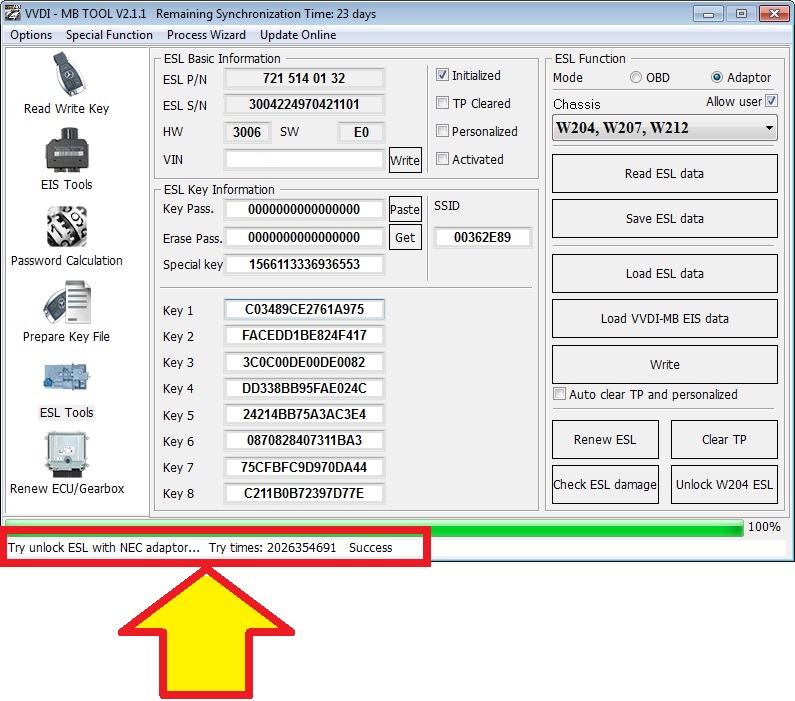The width and height of the screenshot is (795, 701).
Task: Click the Key 7 field 75CFBFC9D970DA44
Action: [x=304, y=467]
